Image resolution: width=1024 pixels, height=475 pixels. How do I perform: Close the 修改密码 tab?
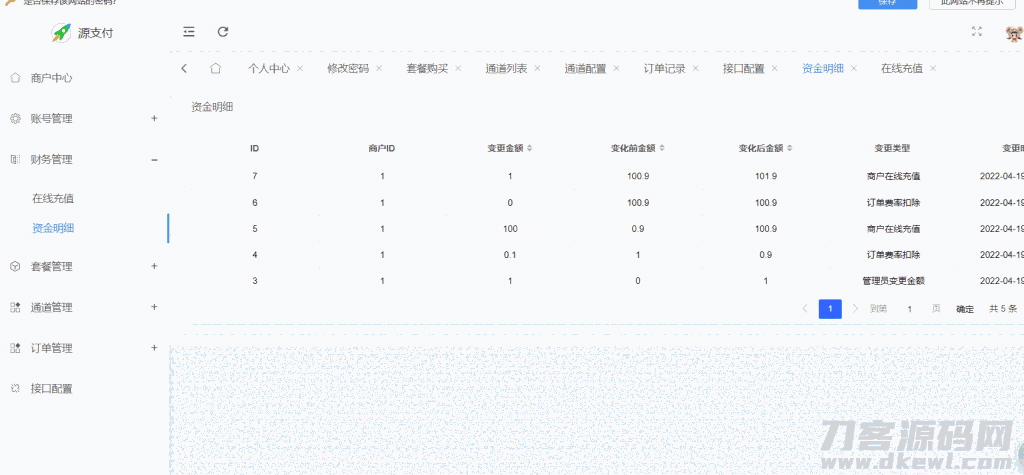379,68
